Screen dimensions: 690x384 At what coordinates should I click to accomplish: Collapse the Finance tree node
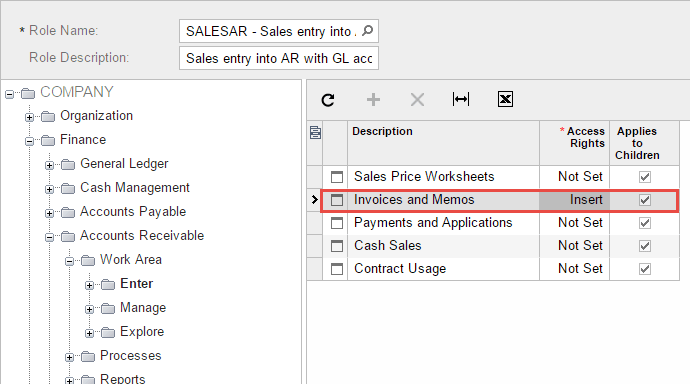click(x=29, y=141)
